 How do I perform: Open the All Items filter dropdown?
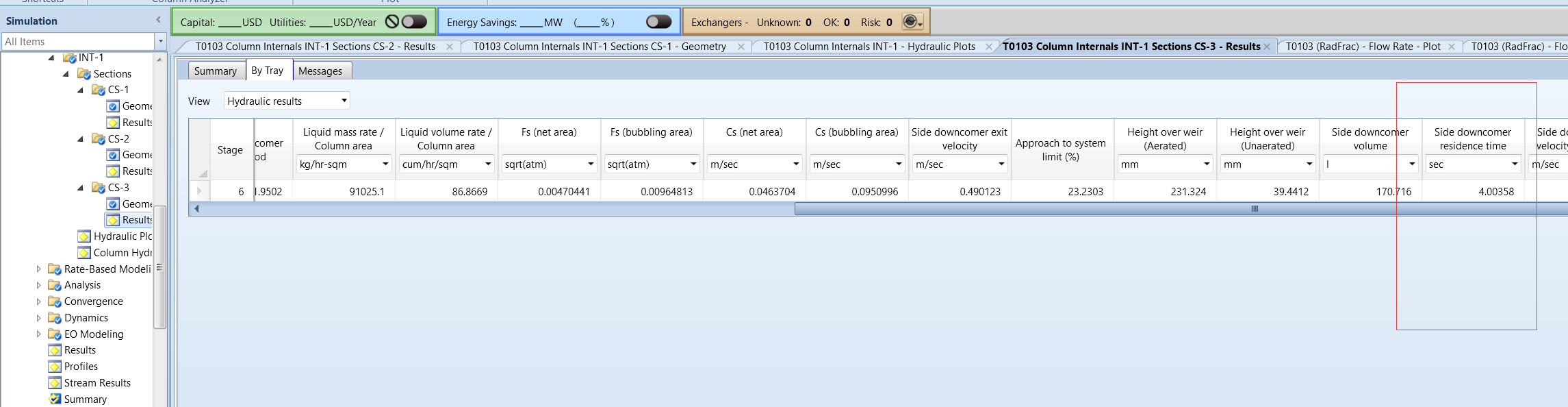161,42
